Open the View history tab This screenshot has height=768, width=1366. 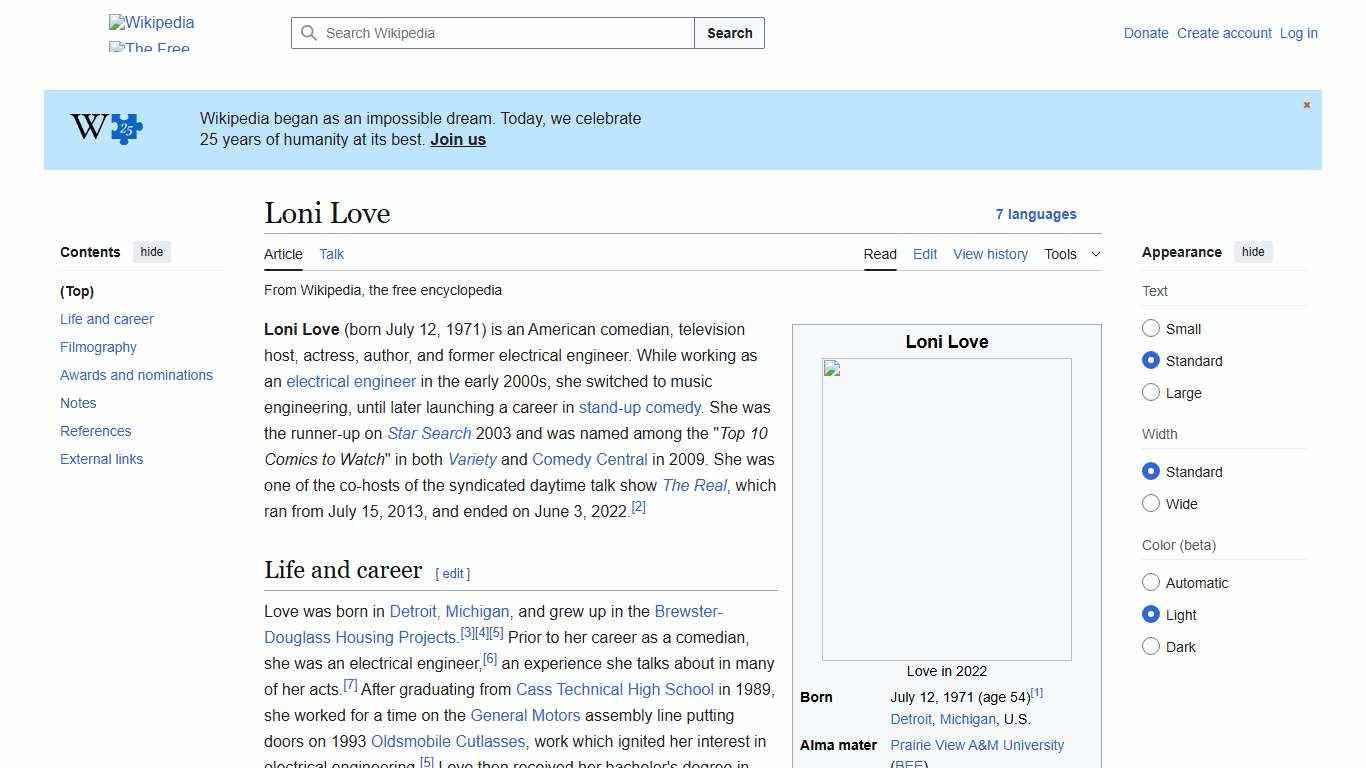click(x=990, y=254)
